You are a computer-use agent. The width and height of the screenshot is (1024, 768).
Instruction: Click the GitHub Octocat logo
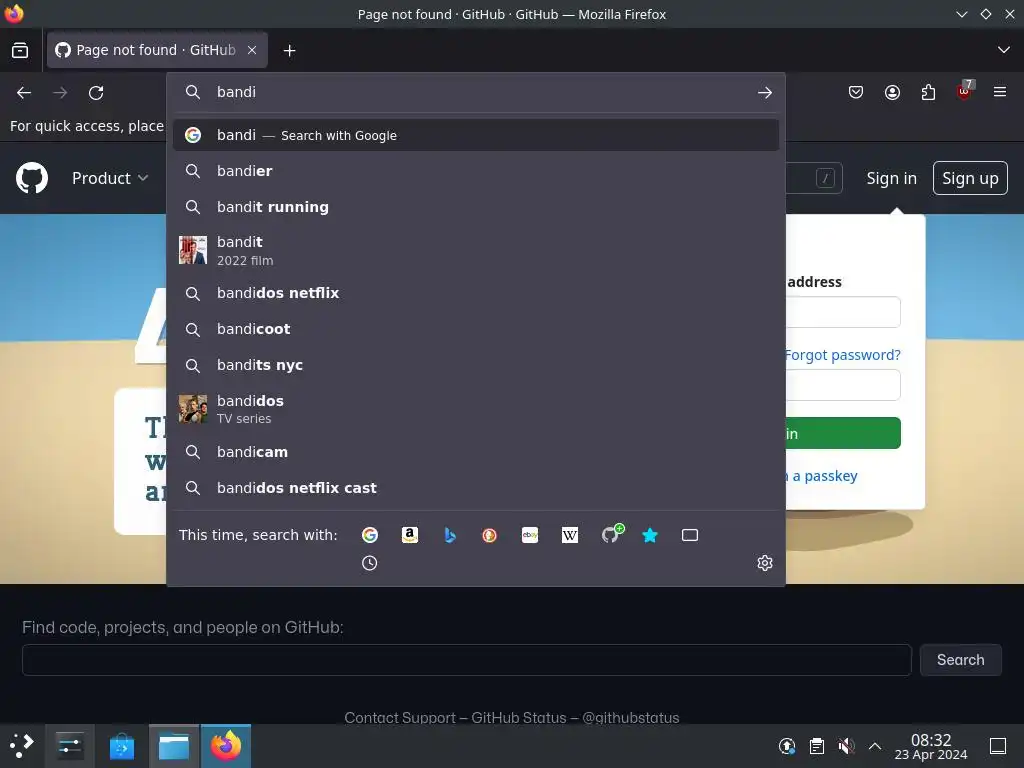32,178
